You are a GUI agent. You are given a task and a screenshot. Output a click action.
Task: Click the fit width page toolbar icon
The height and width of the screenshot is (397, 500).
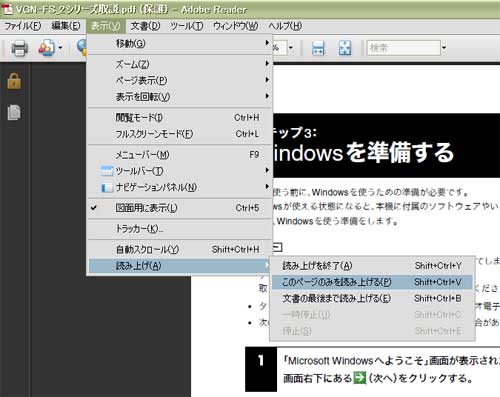point(318,48)
